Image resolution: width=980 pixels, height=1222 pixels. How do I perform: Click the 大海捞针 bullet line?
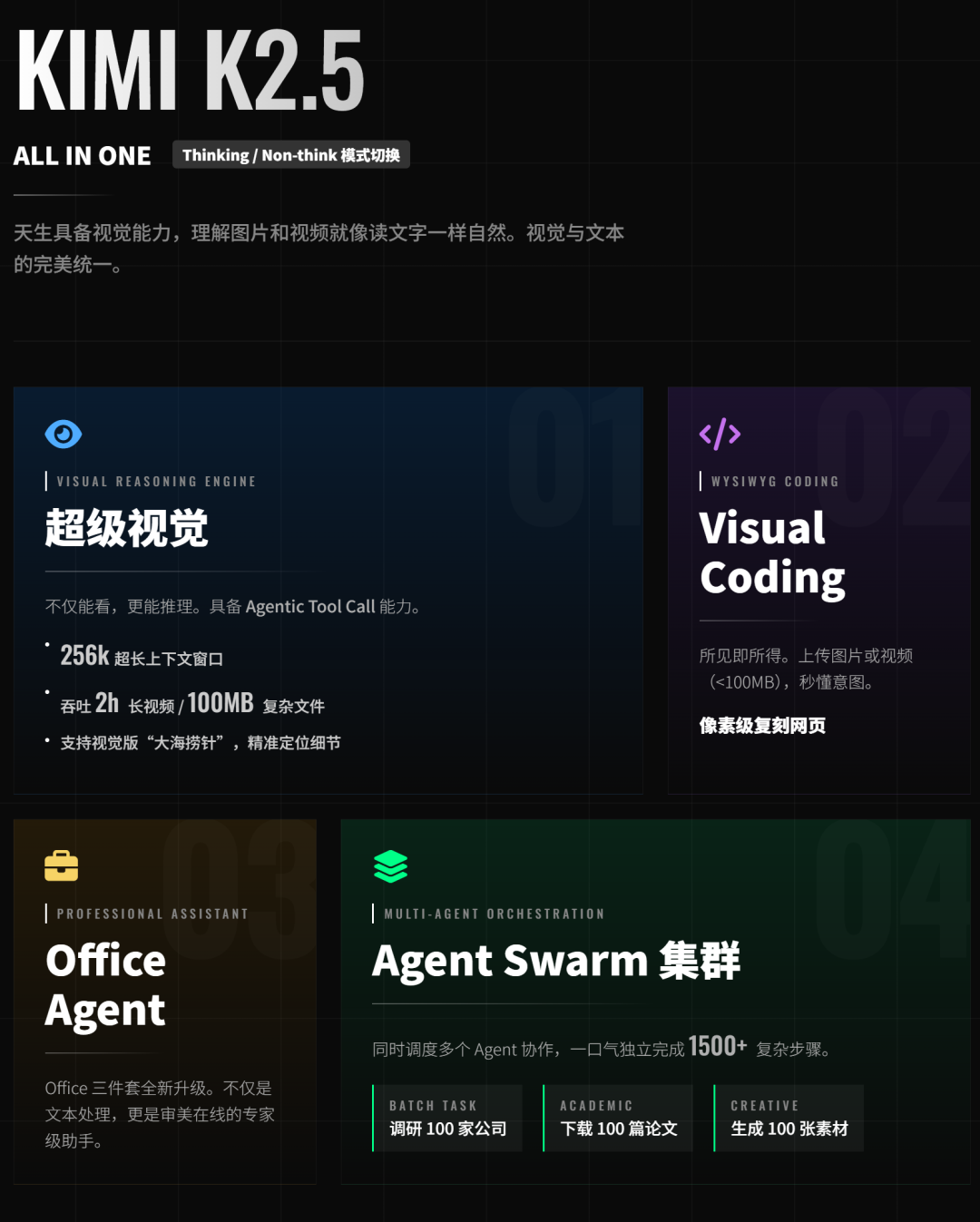[201, 743]
